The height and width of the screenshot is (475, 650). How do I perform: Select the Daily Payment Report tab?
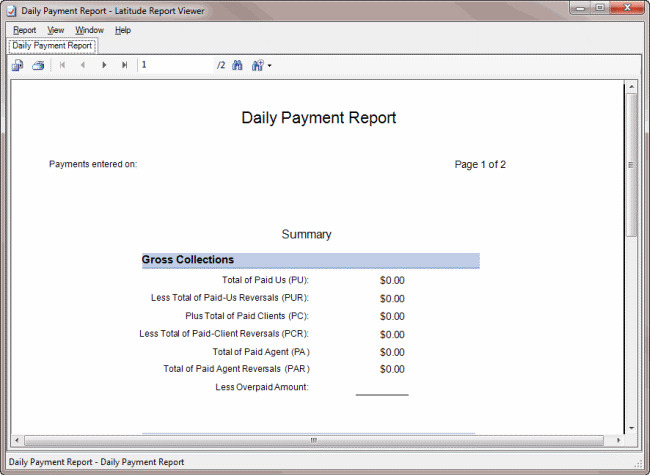click(x=52, y=45)
